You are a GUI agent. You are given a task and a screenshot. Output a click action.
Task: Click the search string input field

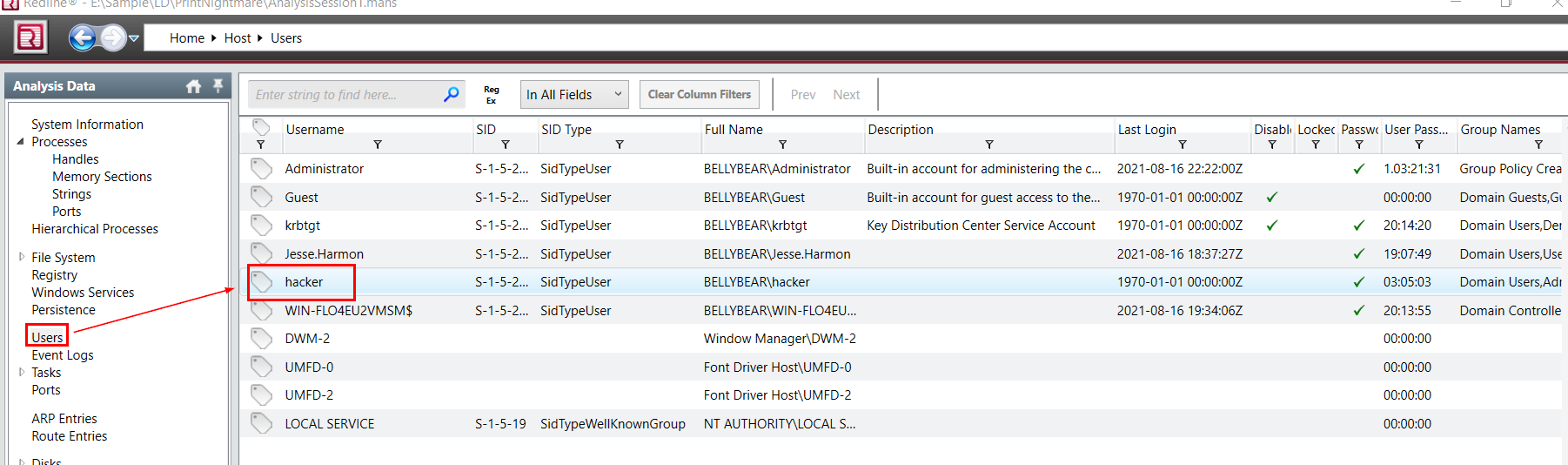click(x=344, y=94)
